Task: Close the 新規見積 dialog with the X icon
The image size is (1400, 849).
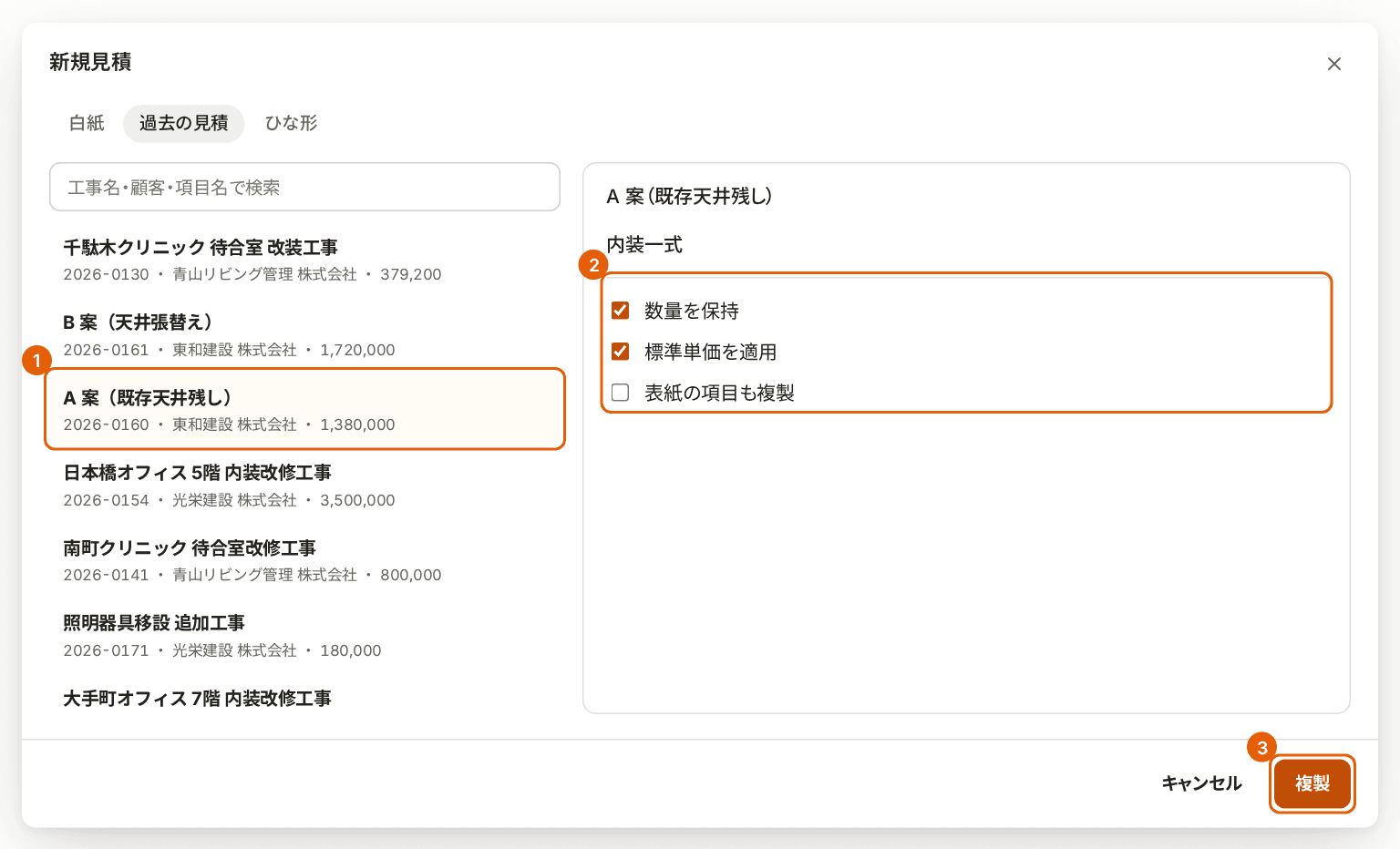Action: pyautogui.click(x=1334, y=64)
